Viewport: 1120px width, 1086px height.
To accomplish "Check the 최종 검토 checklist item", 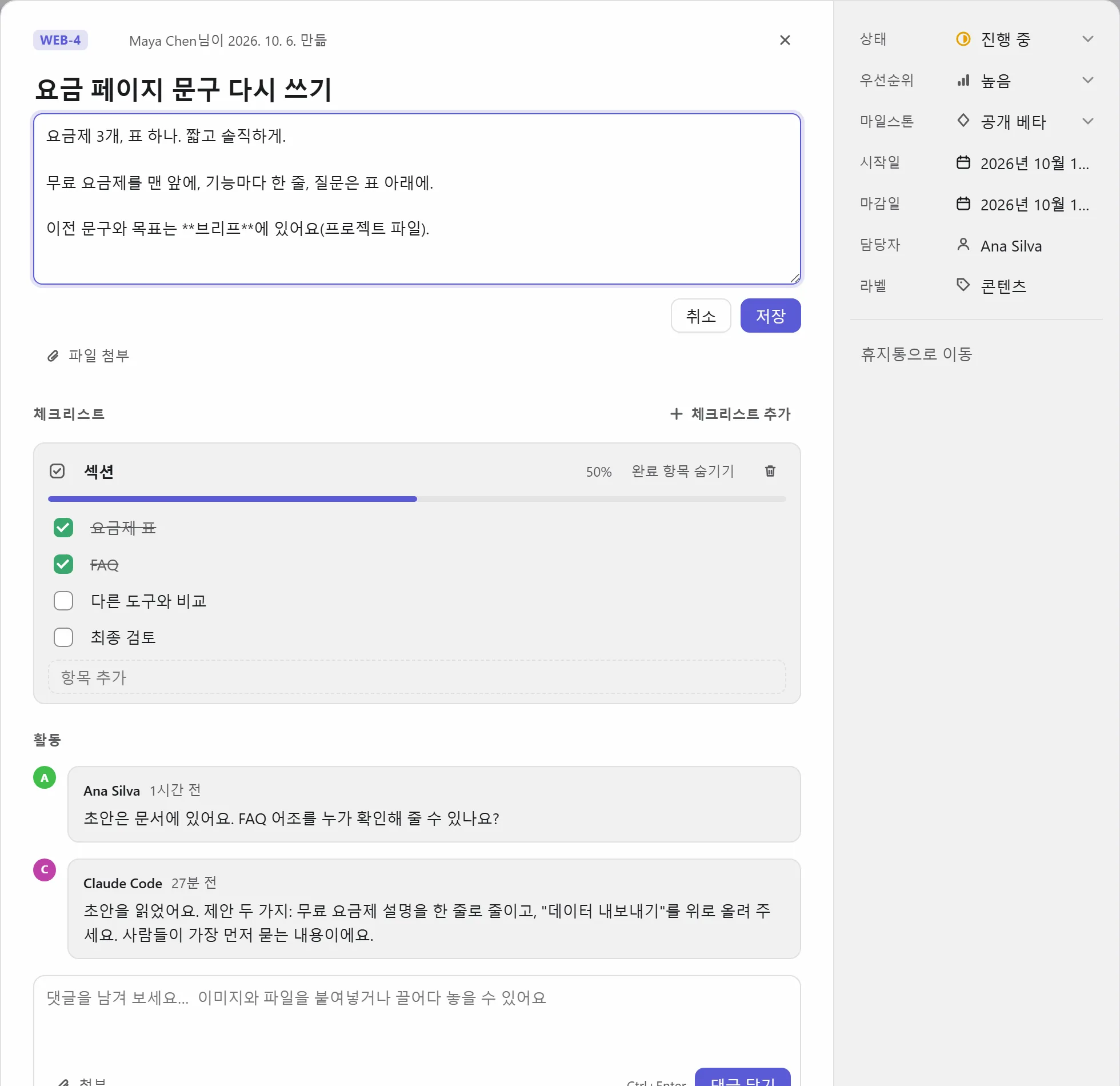I will (x=63, y=637).
